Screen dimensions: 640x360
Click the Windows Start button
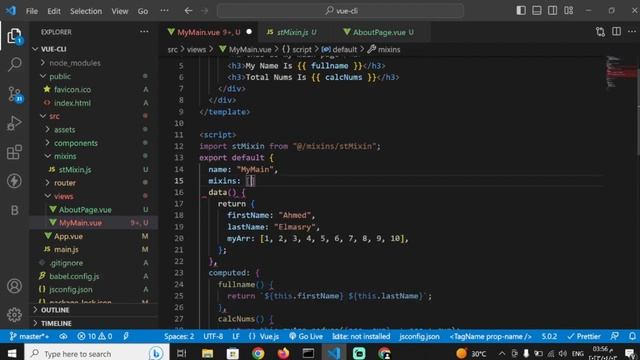[11, 353]
